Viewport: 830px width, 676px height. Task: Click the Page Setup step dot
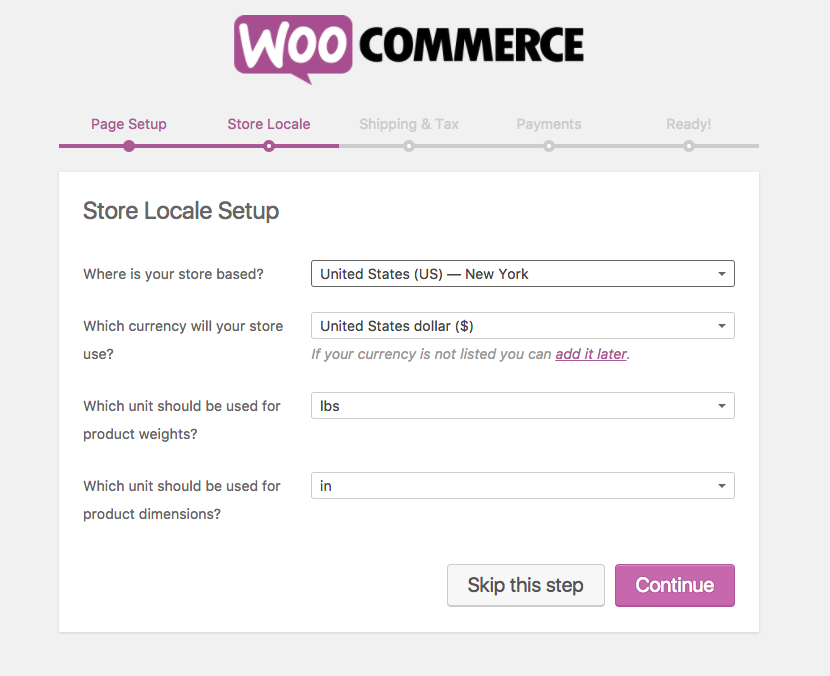[x=129, y=146]
